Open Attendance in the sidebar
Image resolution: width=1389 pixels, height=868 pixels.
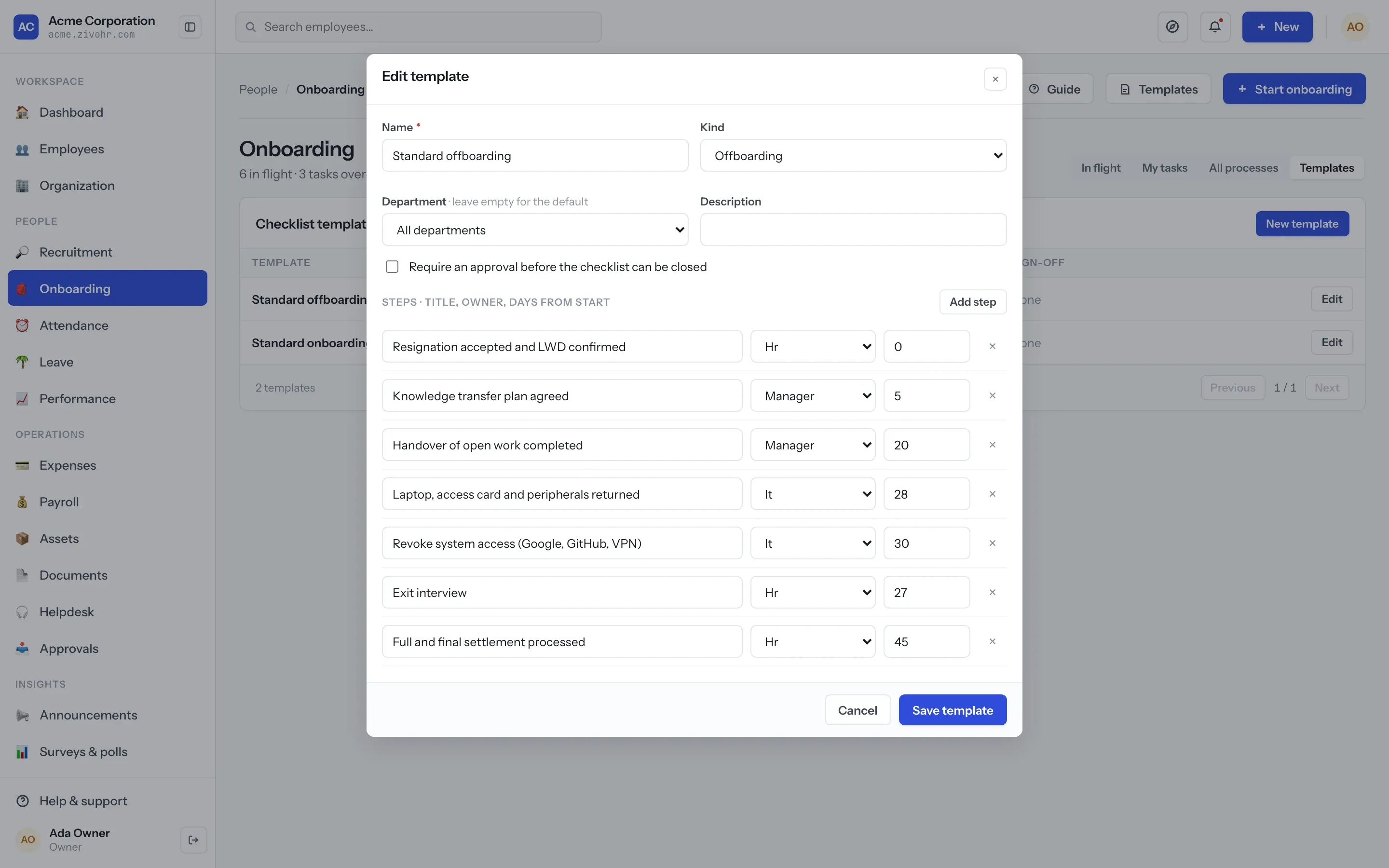coord(108,325)
